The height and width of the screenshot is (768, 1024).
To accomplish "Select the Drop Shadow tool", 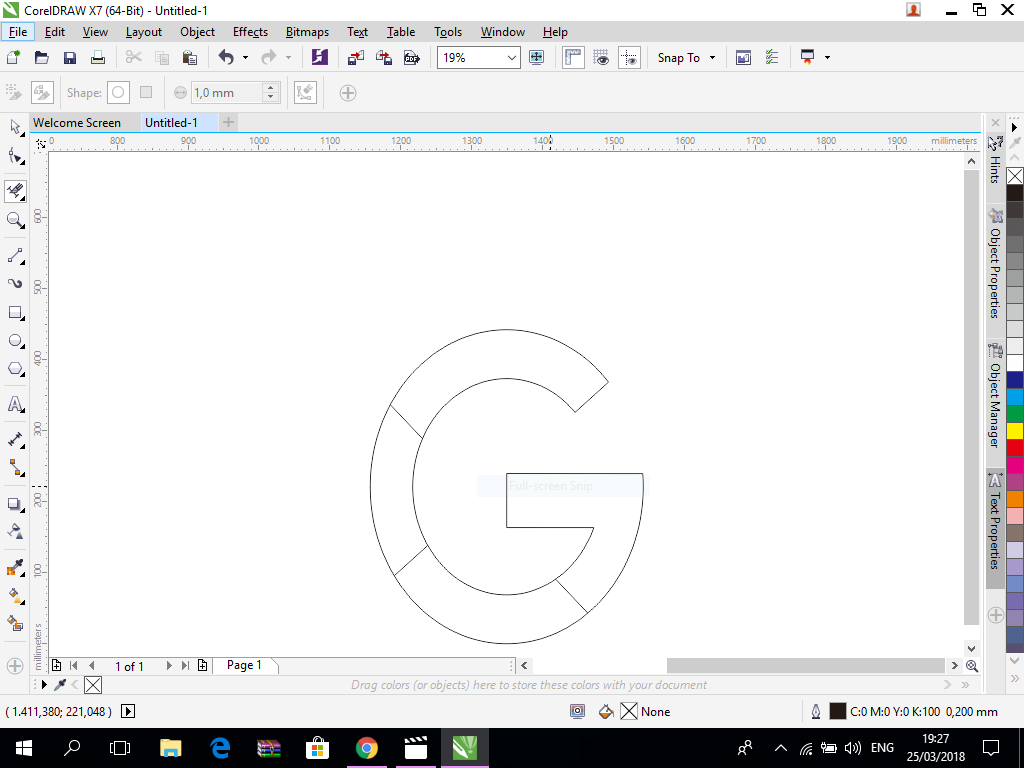I will pyautogui.click(x=15, y=504).
